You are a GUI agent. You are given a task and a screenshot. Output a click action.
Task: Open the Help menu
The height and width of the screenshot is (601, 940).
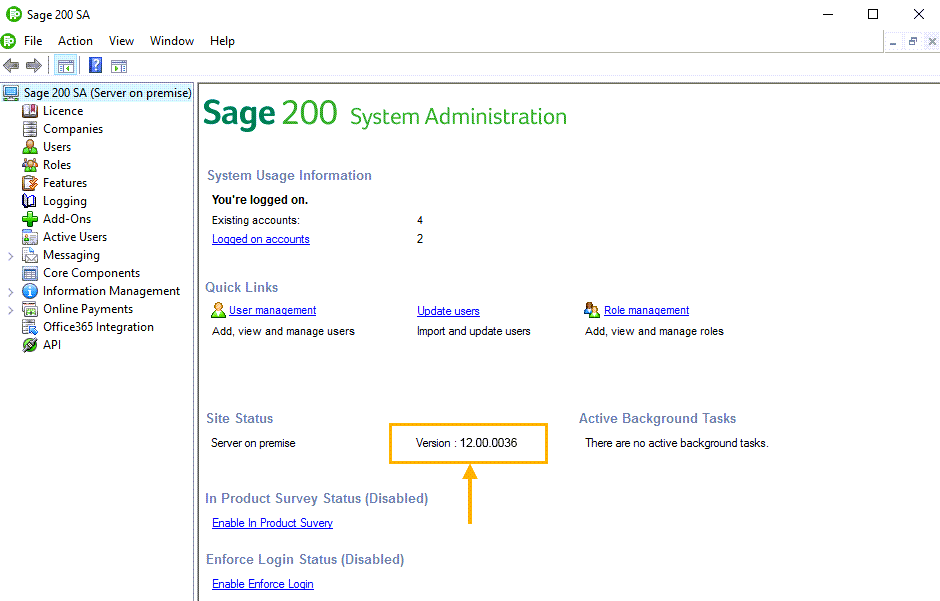pyautogui.click(x=222, y=41)
